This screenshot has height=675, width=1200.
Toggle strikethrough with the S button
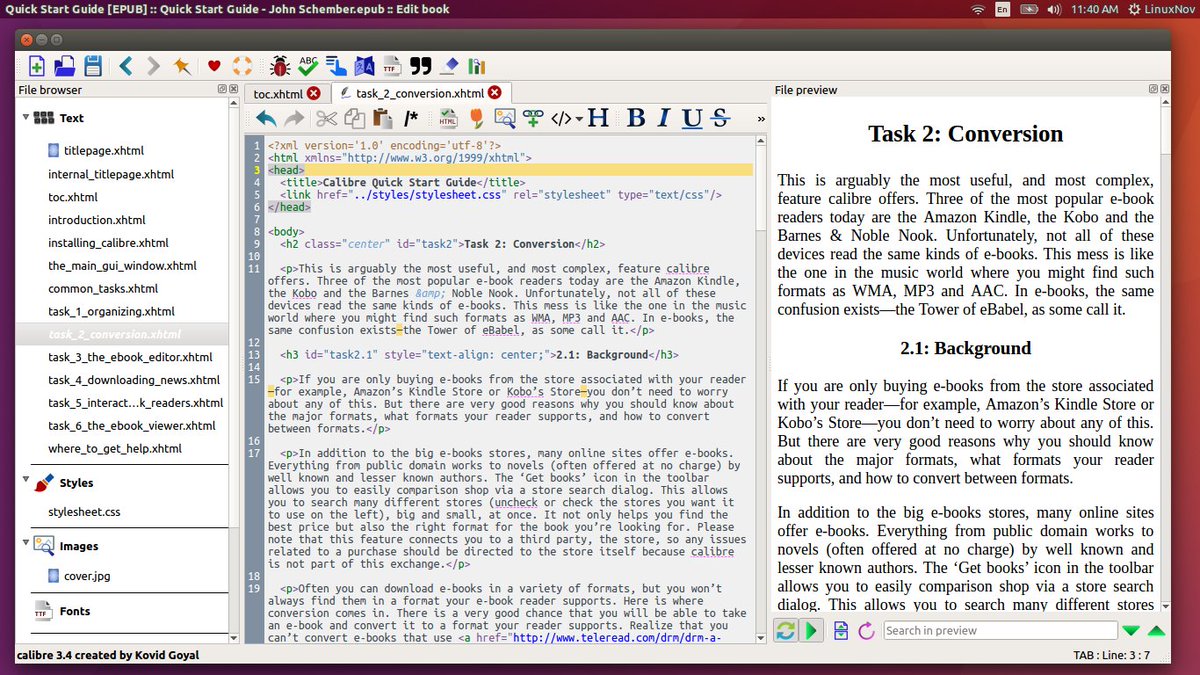[719, 118]
